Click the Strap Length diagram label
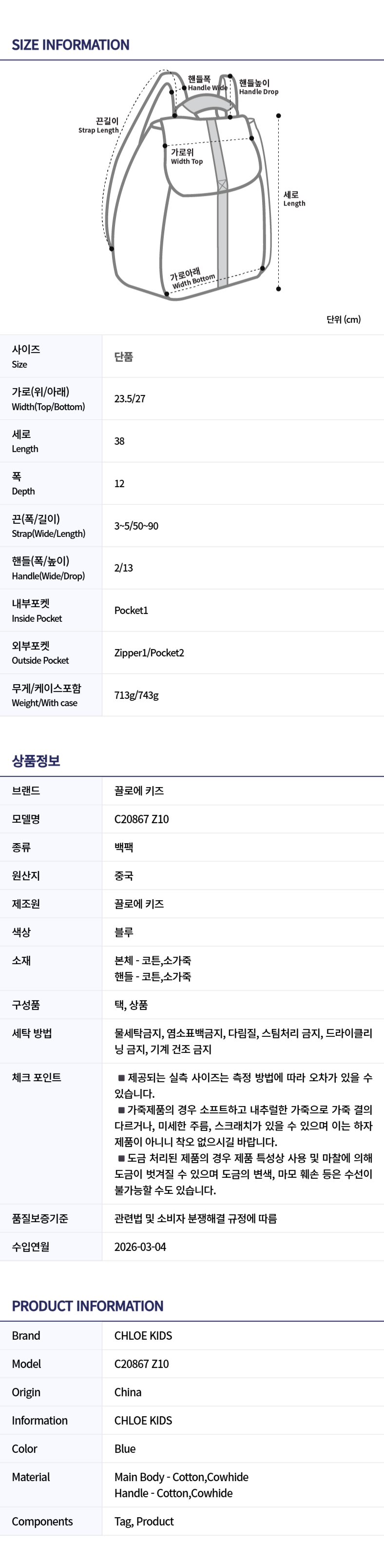The image size is (384, 1568). pyautogui.click(x=99, y=125)
